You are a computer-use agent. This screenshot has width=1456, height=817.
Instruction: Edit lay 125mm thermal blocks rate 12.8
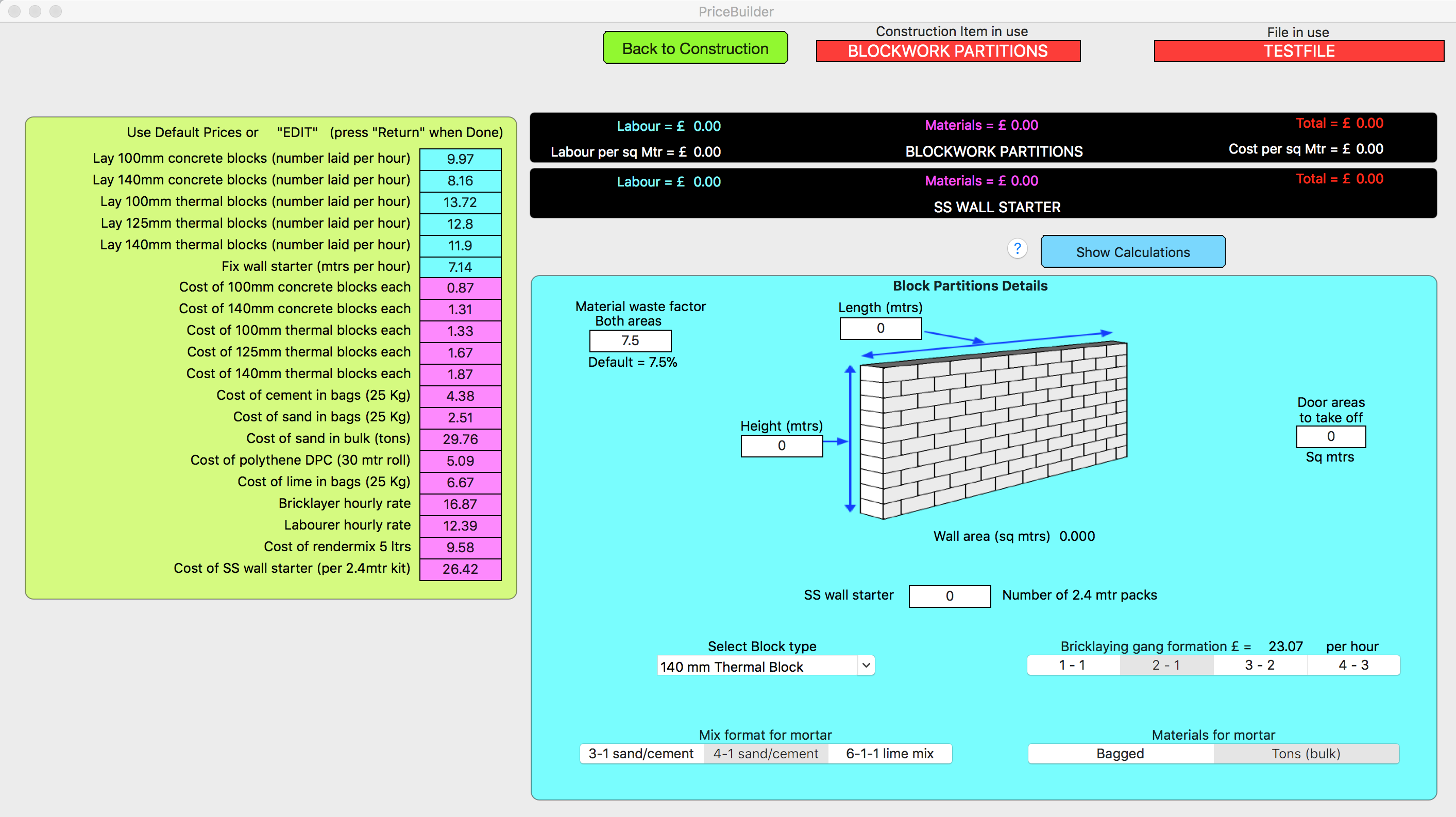click(460, 224)
